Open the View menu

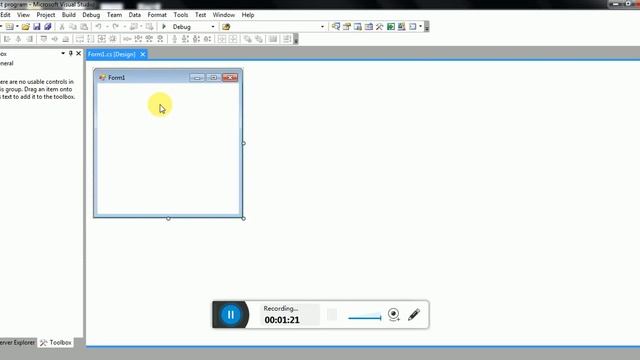pos(23,15)
